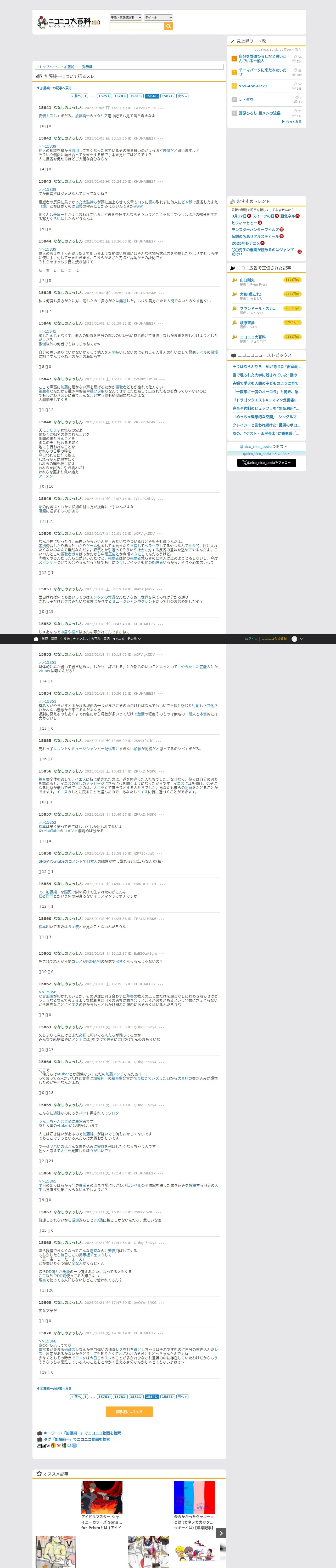Open the menu dots on post 15841
Screen dimensions: 336x1568
tap(160, 108)
